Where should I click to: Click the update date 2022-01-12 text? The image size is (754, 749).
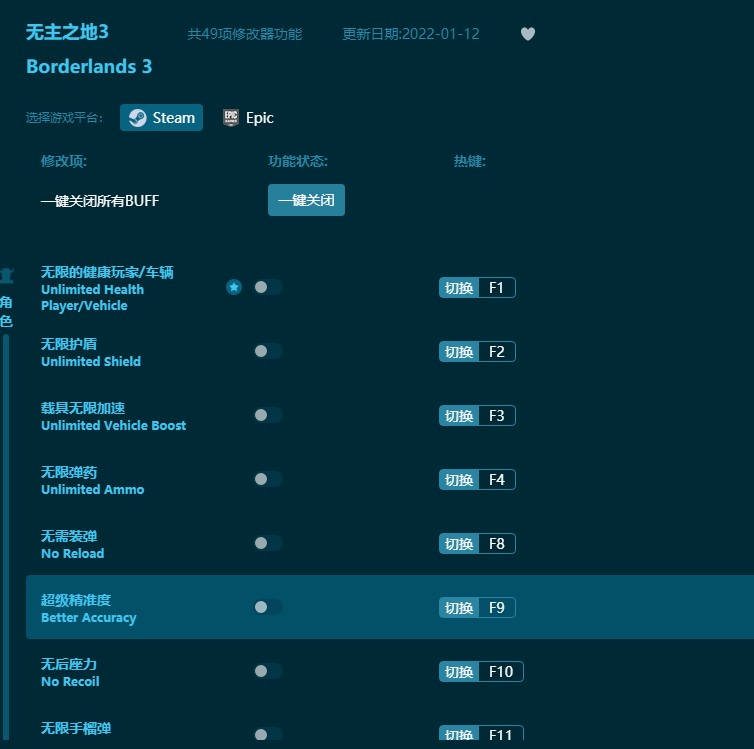pos(411,34)
